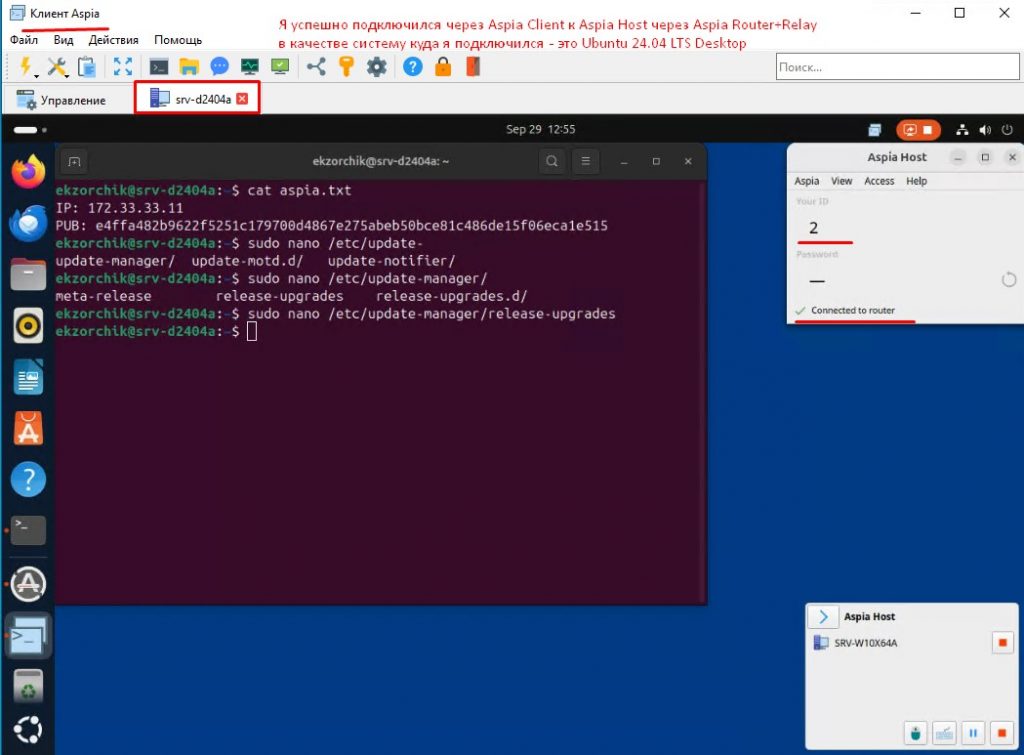Select SRV-W10X64A in the connected clients list
The width and height of the screenshot is (1024, 755).
click(865, 643)
